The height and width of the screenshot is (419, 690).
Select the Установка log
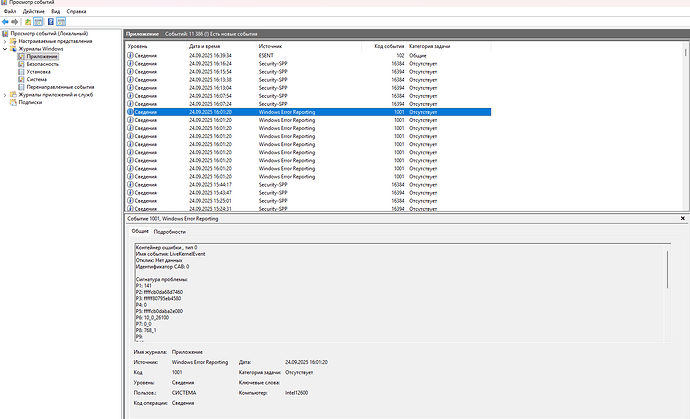pyautogui.click(x=40, y=72)
